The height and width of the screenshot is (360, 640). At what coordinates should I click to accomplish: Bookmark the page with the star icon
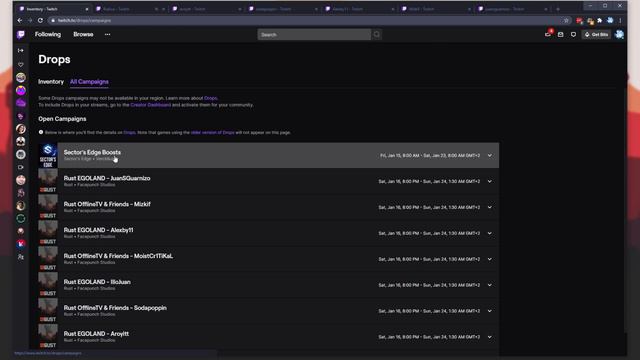click(x=566, y=20)
